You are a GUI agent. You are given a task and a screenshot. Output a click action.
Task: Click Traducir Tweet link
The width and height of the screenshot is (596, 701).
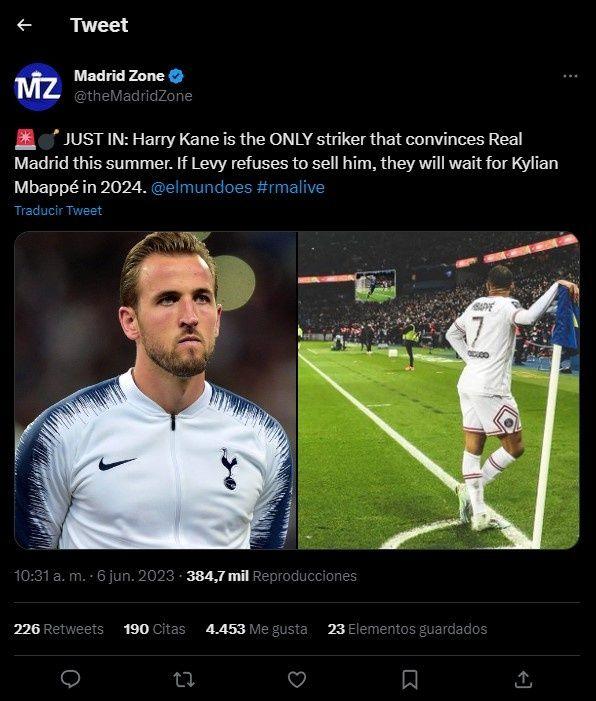pos(58,211)
